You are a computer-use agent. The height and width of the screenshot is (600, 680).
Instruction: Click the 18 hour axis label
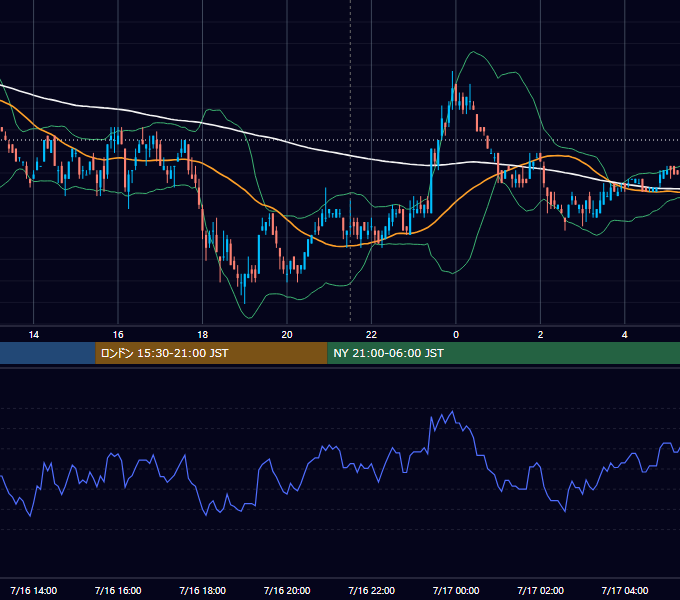coord(203,335)
